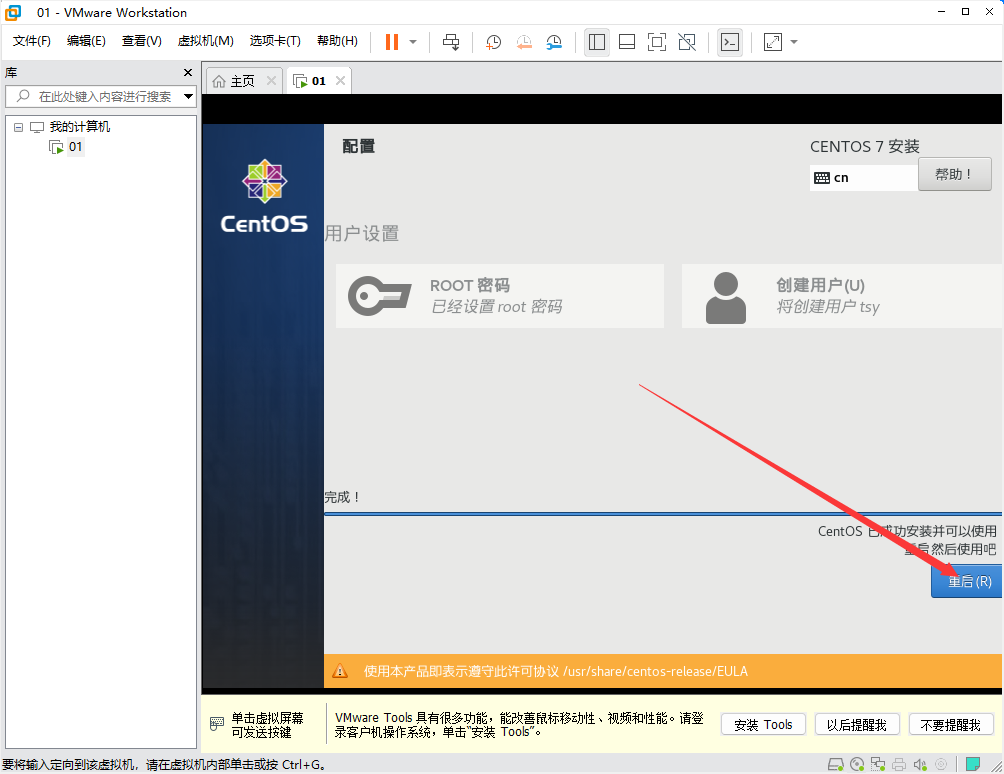Close the 主页 tab
1004x774 pixels.
click(271, 81)
